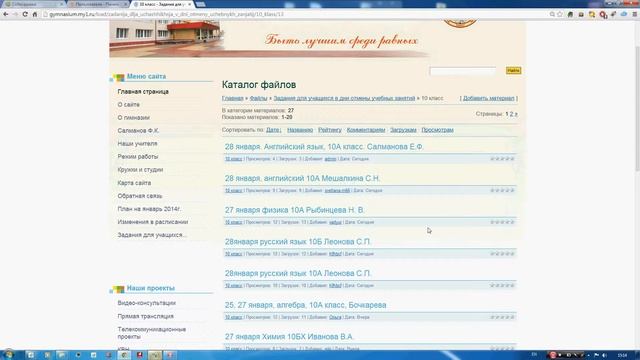The image size is (640, 360).
Task: Click the yellow 'Найти' search button
Action: 513,71
